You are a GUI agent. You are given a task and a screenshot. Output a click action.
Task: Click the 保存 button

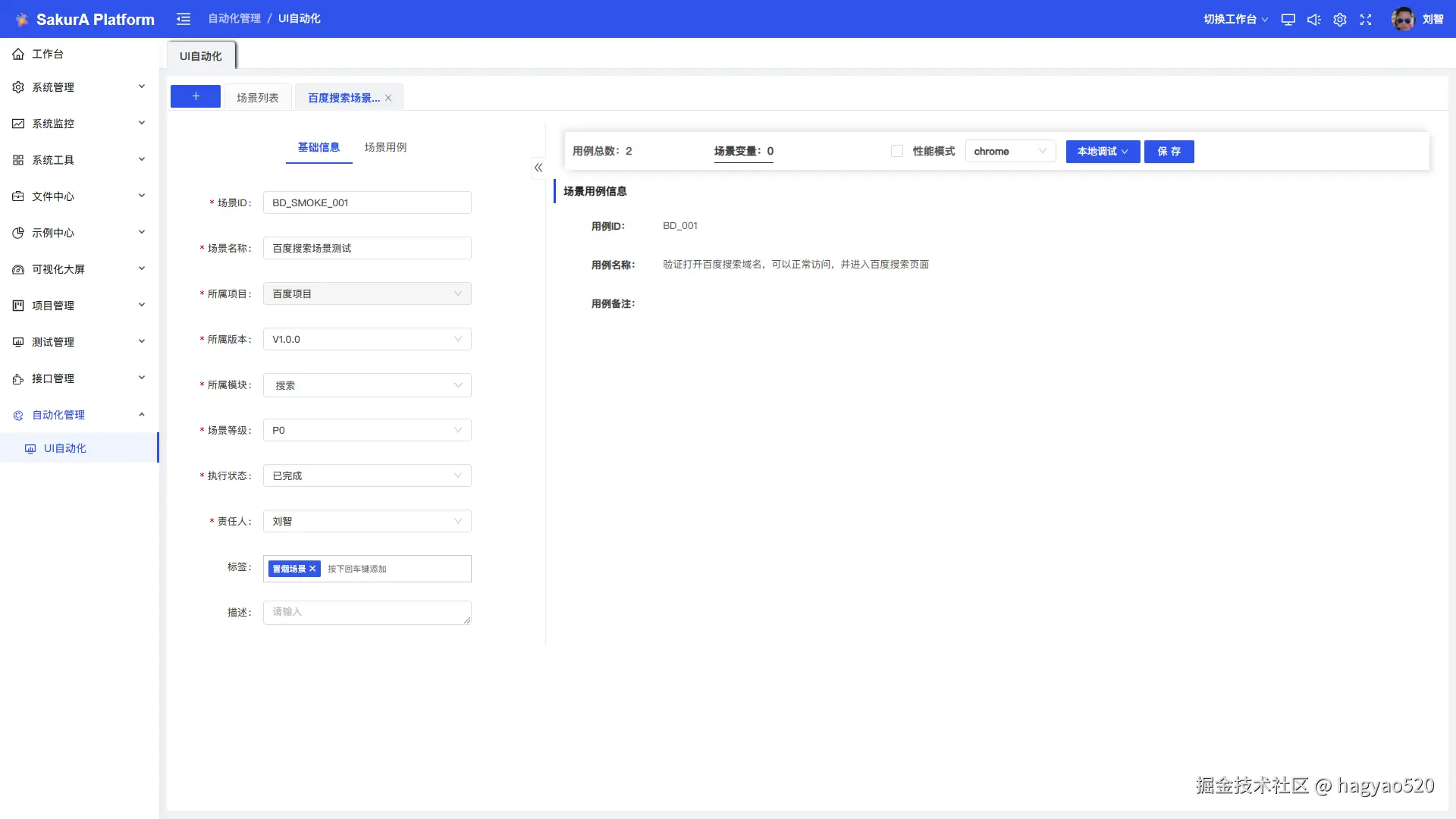1169,151
